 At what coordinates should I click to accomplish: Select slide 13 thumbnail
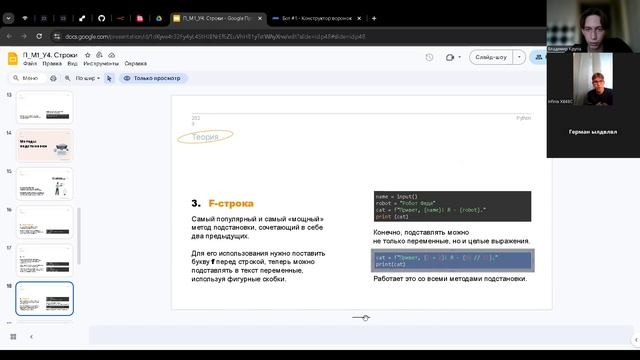point(44,108)
